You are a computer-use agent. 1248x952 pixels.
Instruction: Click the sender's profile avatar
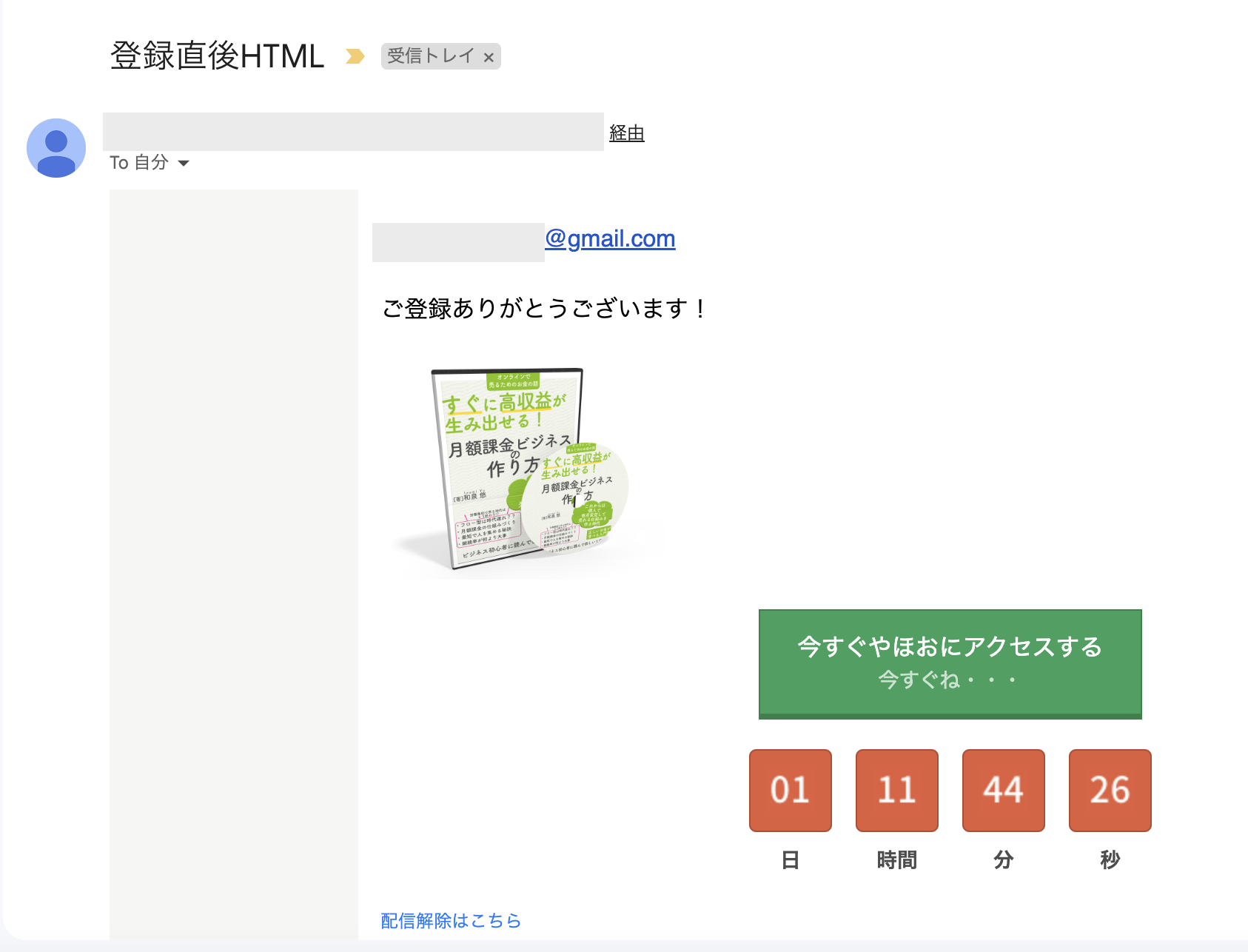pos(56,148)
